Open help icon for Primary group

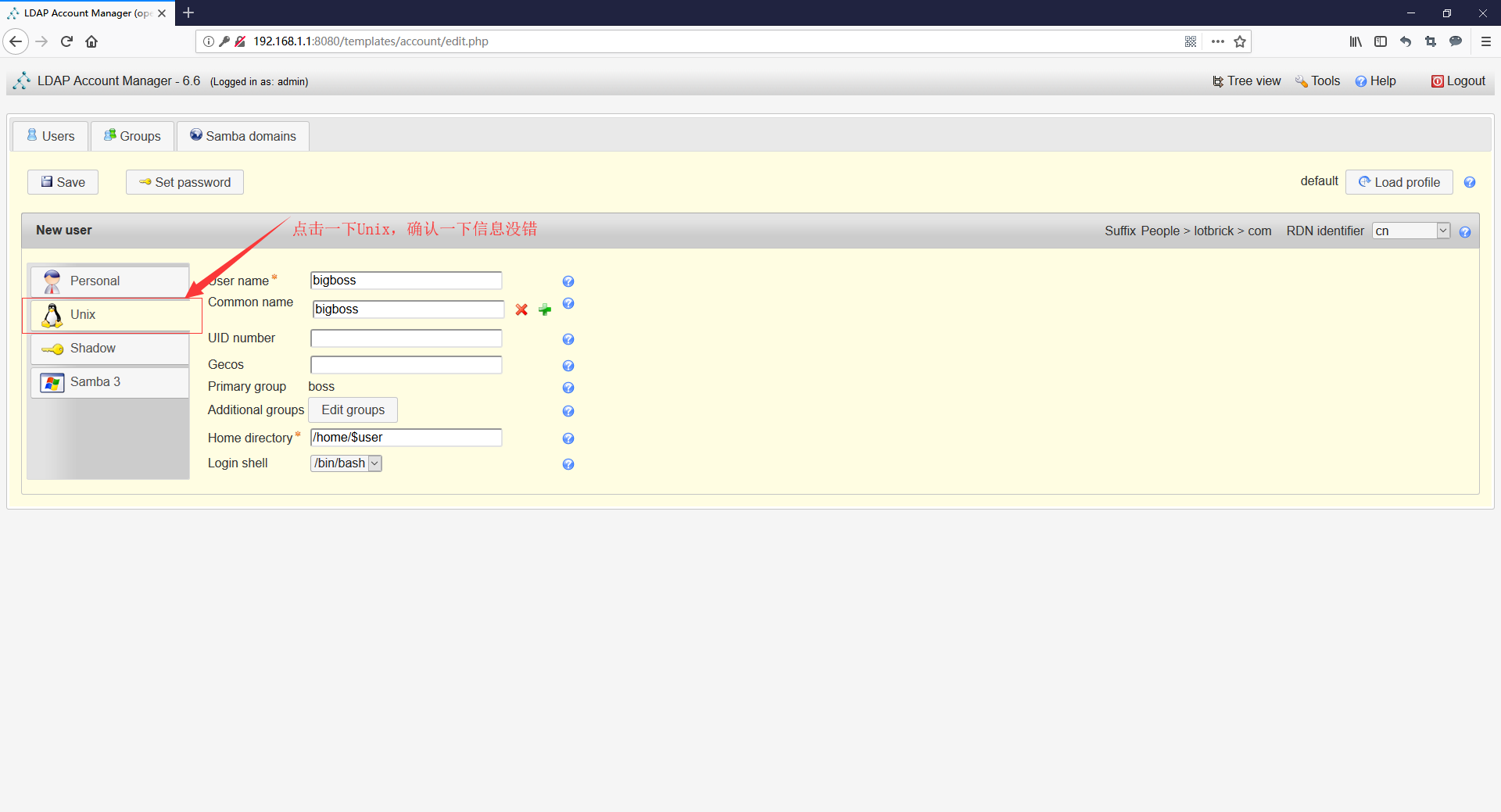click(x=568, y=388)
